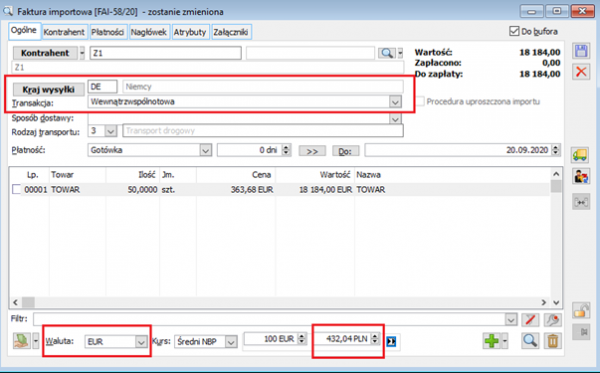Click into the Filtr text field
600x373 pixels.
point(269,319)
